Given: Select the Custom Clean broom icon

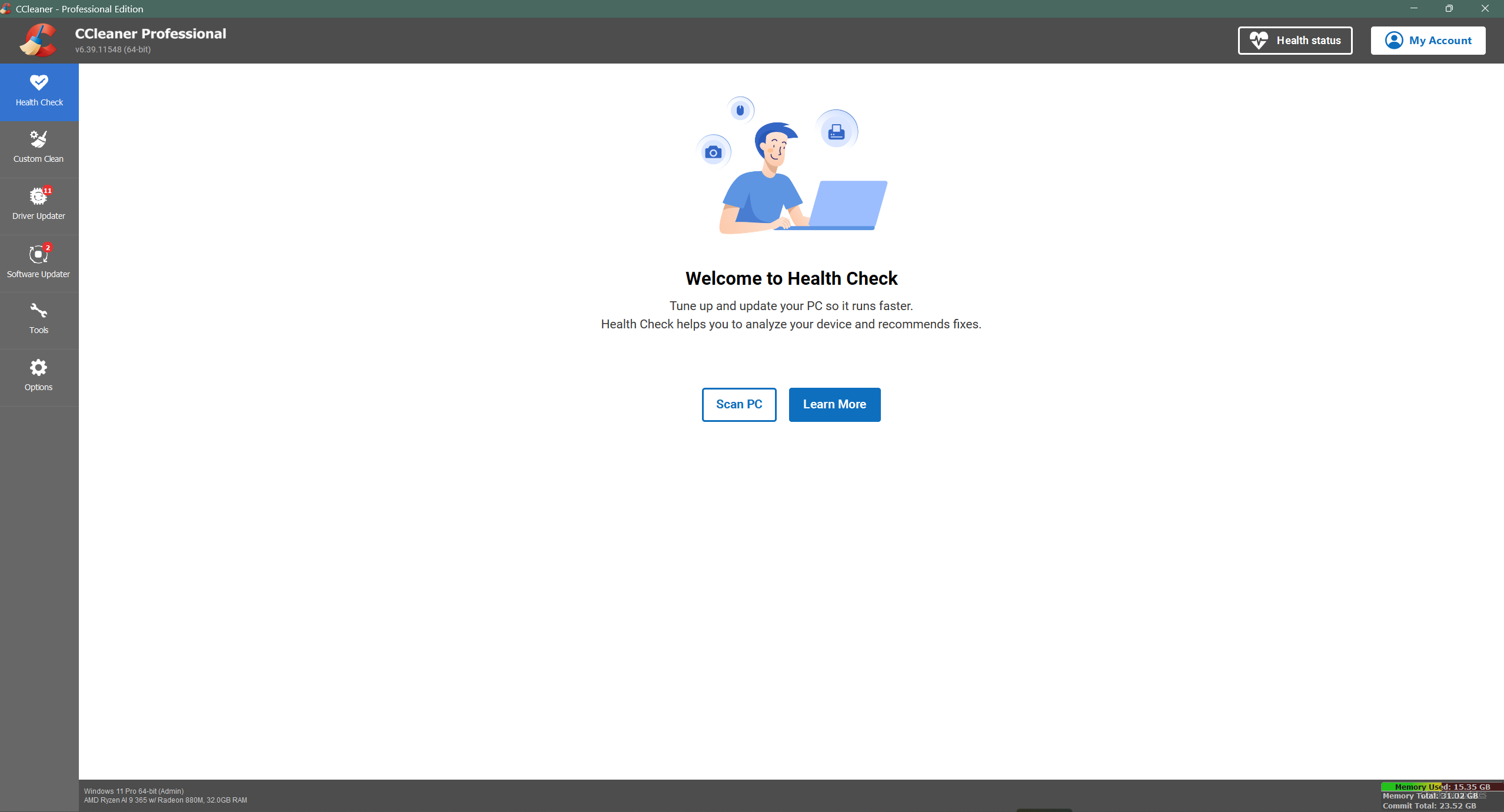Looking at the screenshot, I should click(x=38, y=139).
